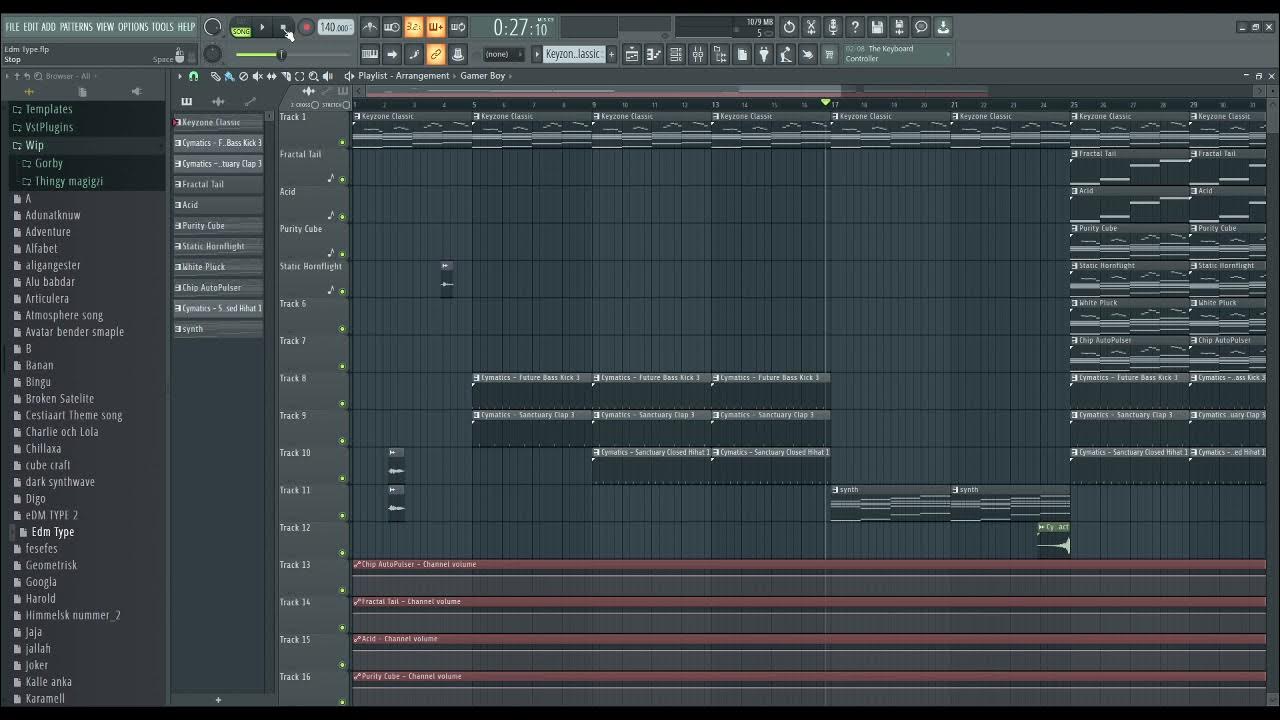Image resolution: width=1280 pixels, height=720 pixels.
Task: Select the playlist Mute tool
Action: tap(258, 76)
